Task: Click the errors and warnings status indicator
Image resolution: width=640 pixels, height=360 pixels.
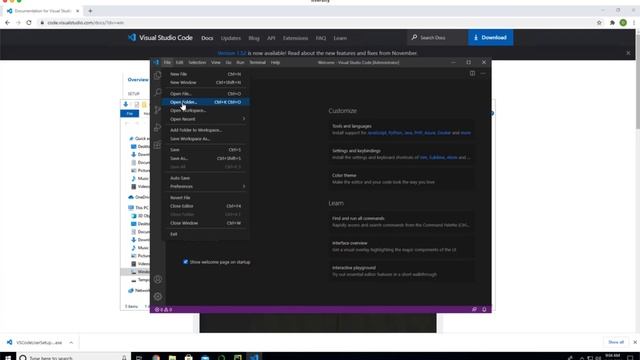Action: [x=163, y=309]
